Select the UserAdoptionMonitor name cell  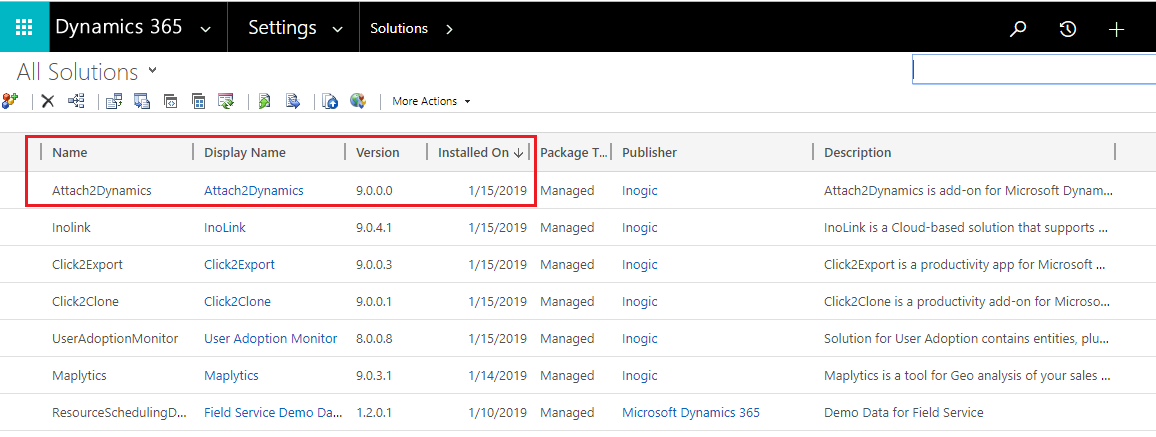(x=115, y=338)
